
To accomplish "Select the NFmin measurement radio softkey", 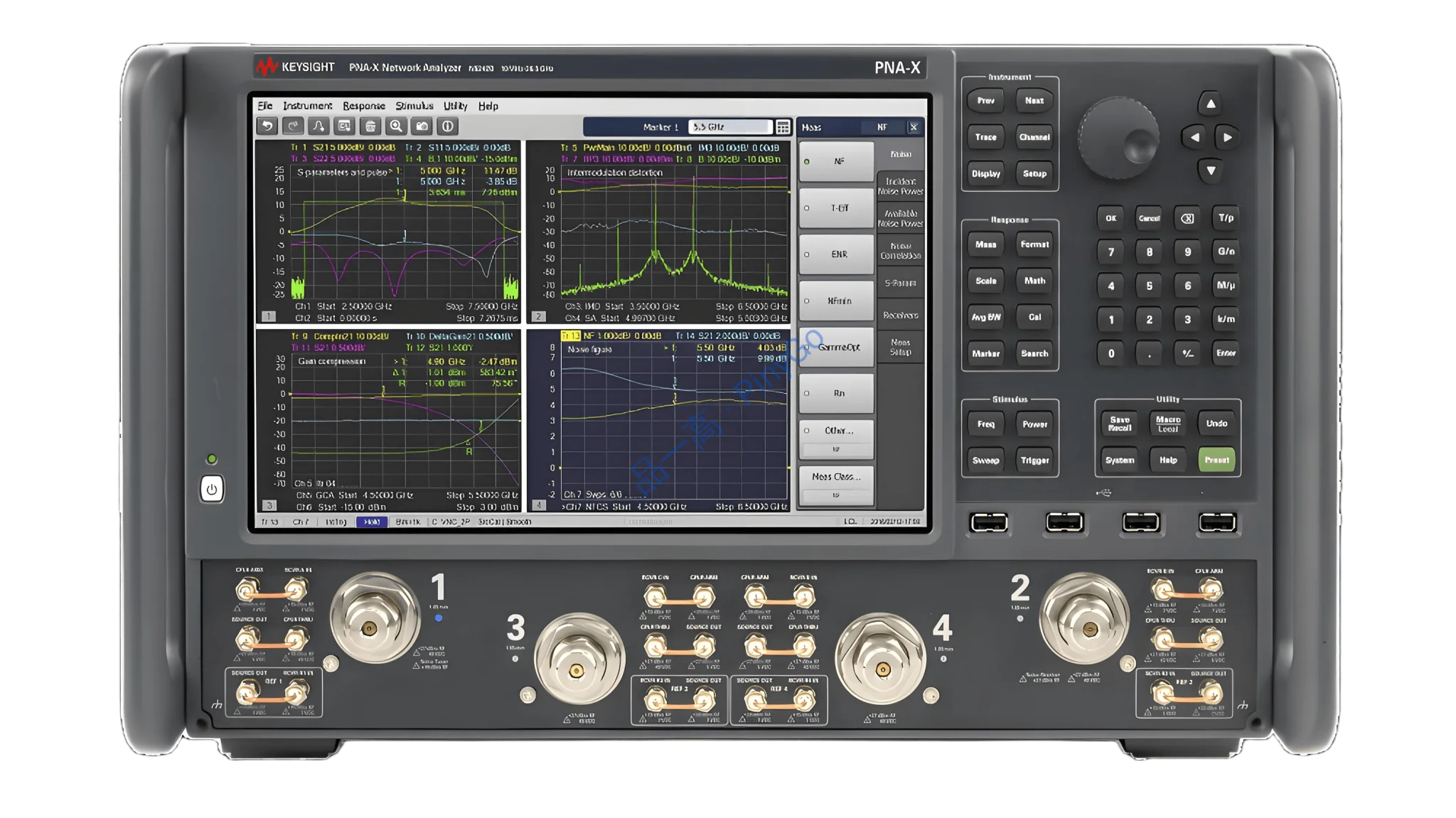I will pyautogui.click(x=836, y=301).
